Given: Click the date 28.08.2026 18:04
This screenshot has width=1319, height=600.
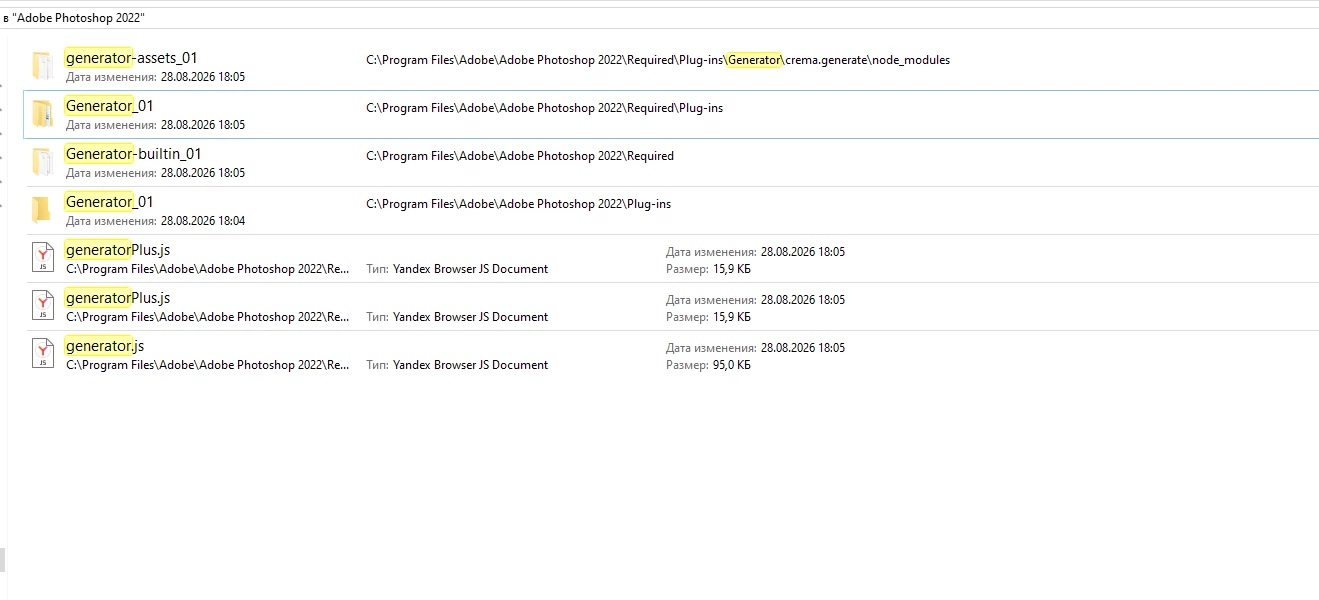Looking at the screenshot, I should 203,221.
